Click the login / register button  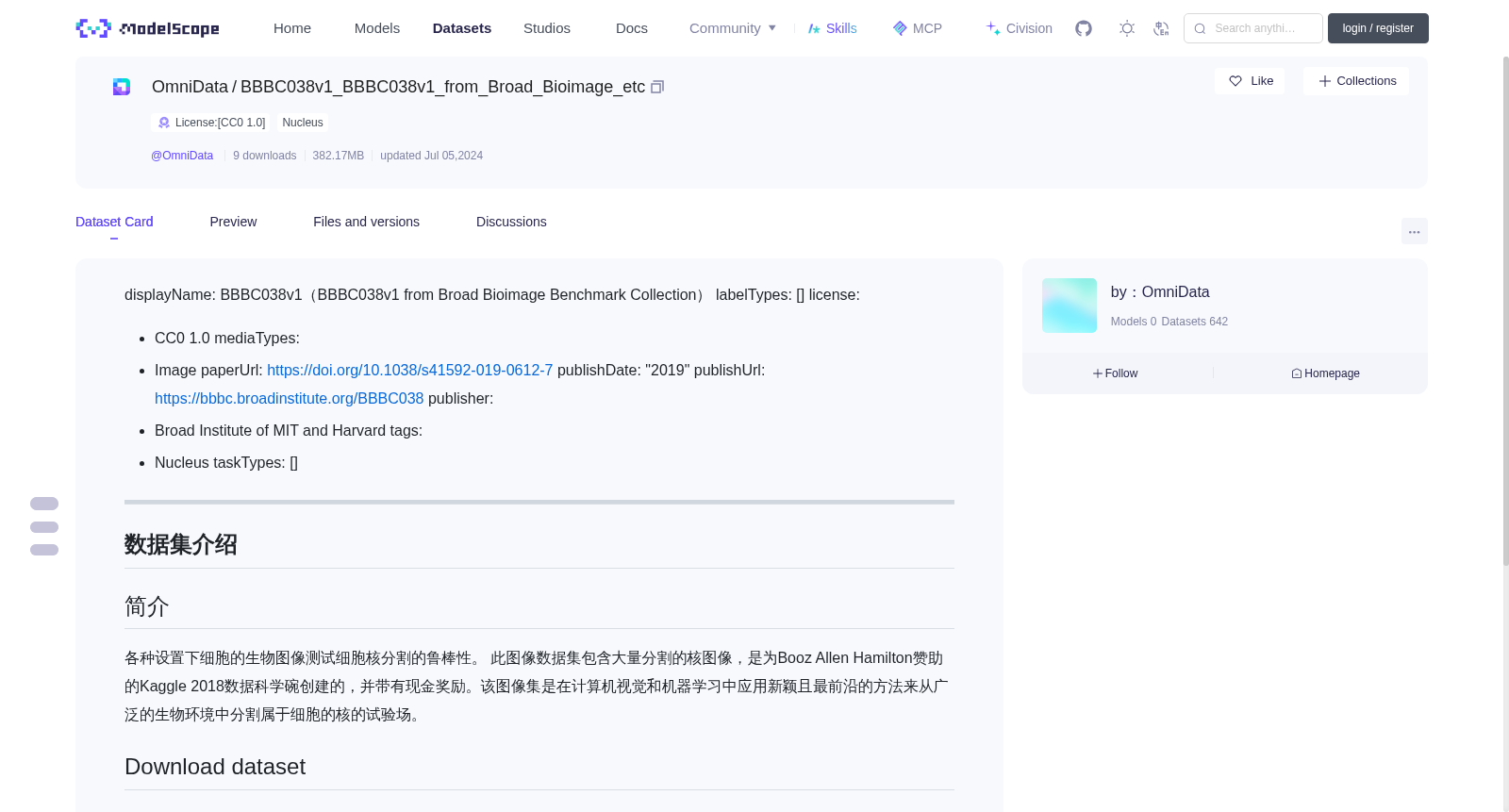(x=1378, y=28)
